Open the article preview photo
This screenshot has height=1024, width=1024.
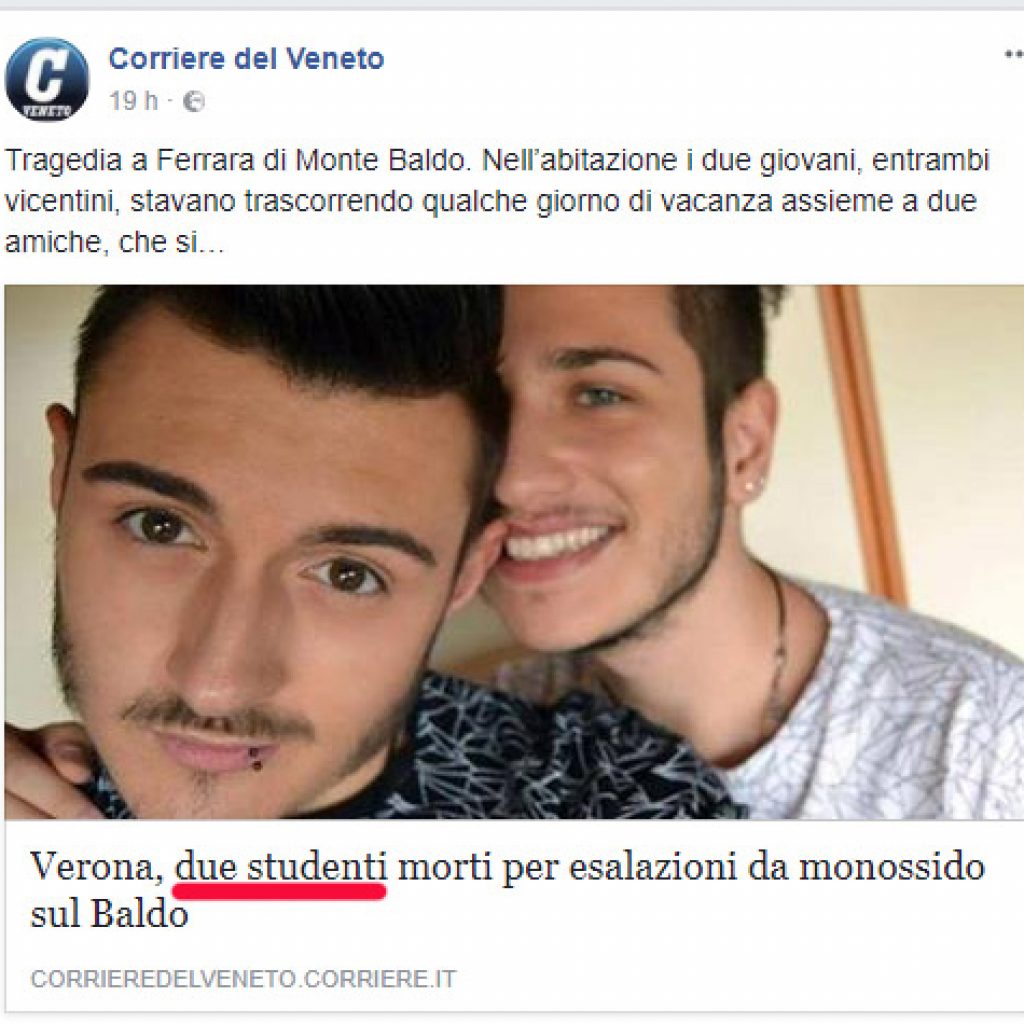514,552
